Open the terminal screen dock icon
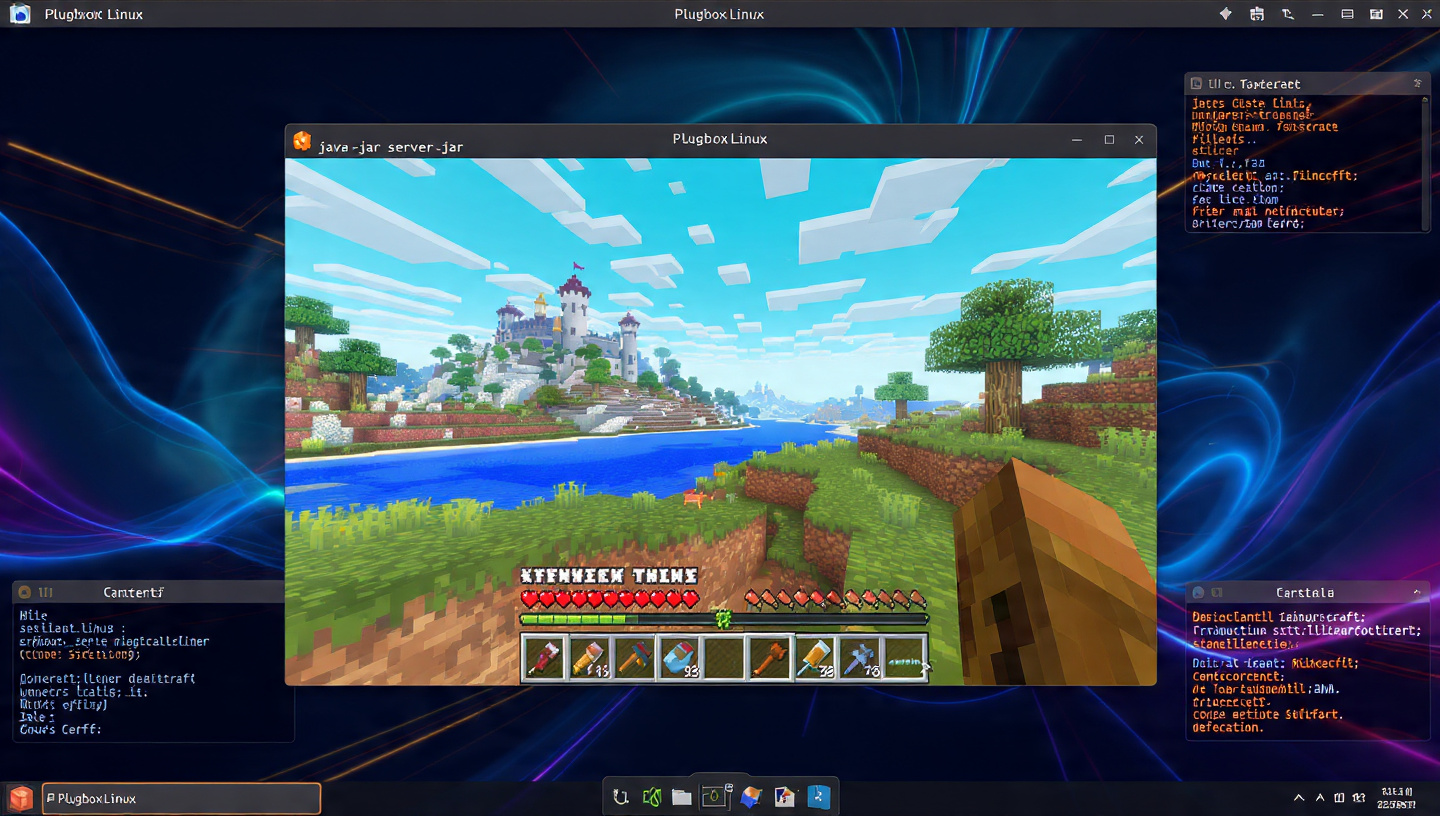The width and height of the screenshot is (1440, 816). point(716,796)
